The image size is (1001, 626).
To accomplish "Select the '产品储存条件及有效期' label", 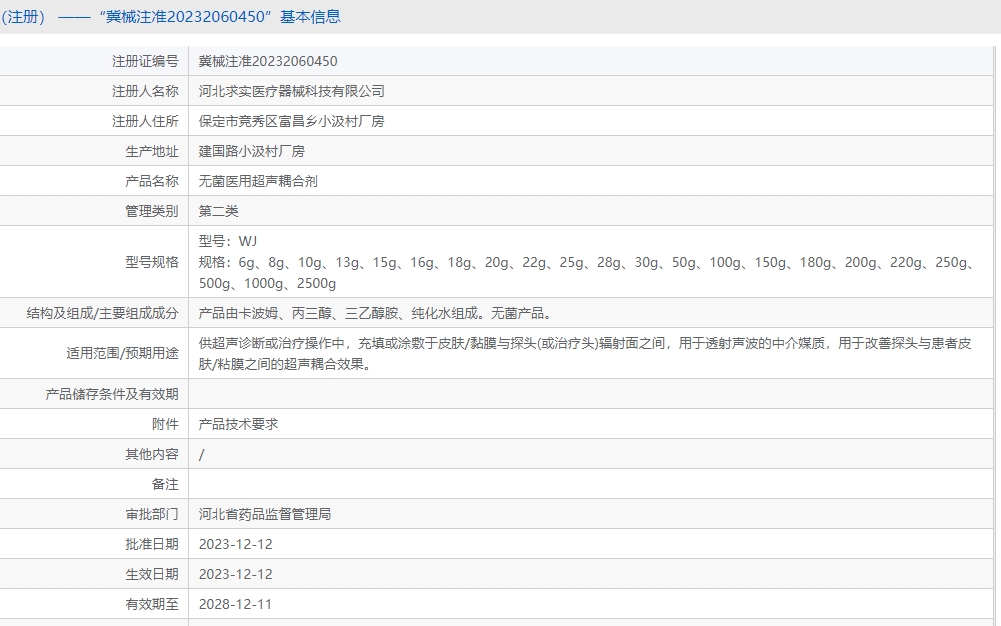I will [112, 394].
